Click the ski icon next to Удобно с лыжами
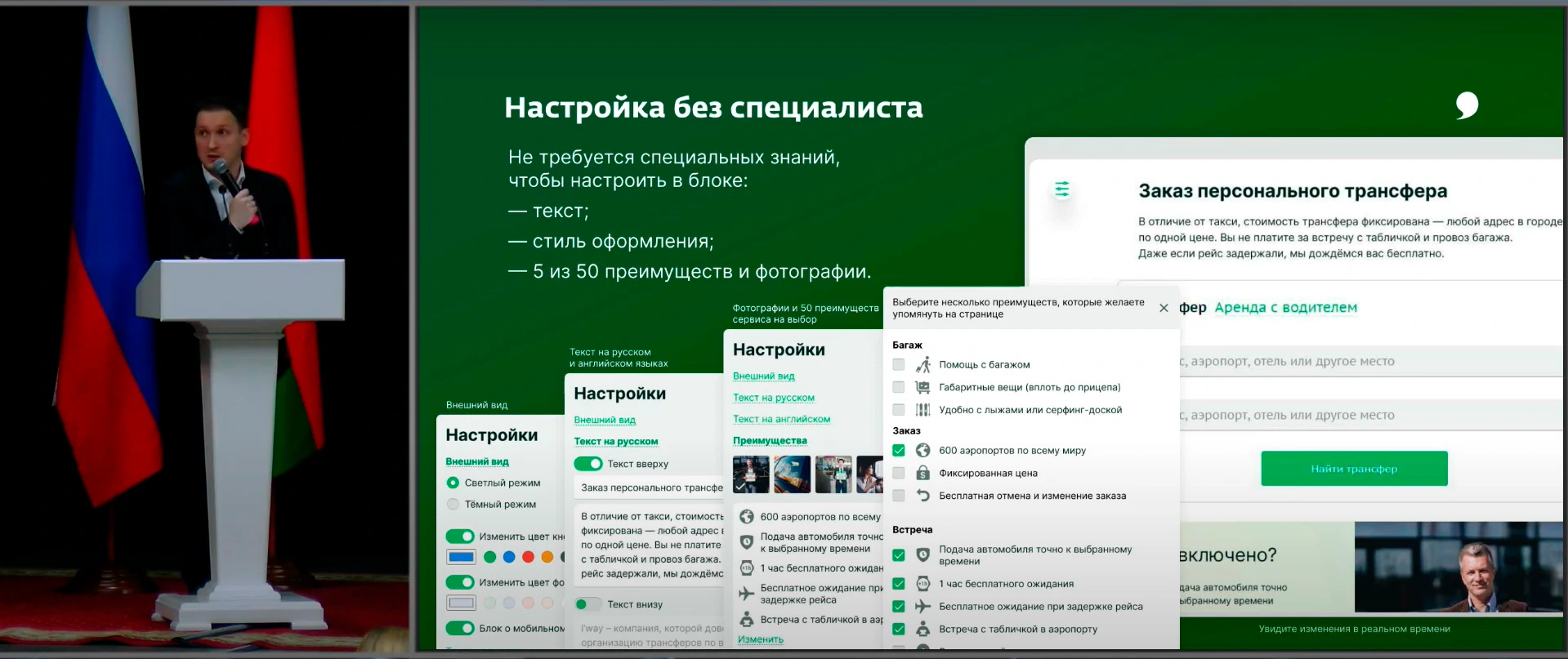Screen dimensions: 1568x659 (922, 410)
